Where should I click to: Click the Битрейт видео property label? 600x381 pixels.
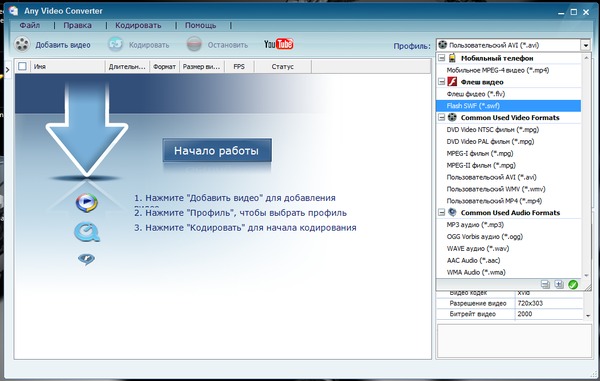click(473, 314)
